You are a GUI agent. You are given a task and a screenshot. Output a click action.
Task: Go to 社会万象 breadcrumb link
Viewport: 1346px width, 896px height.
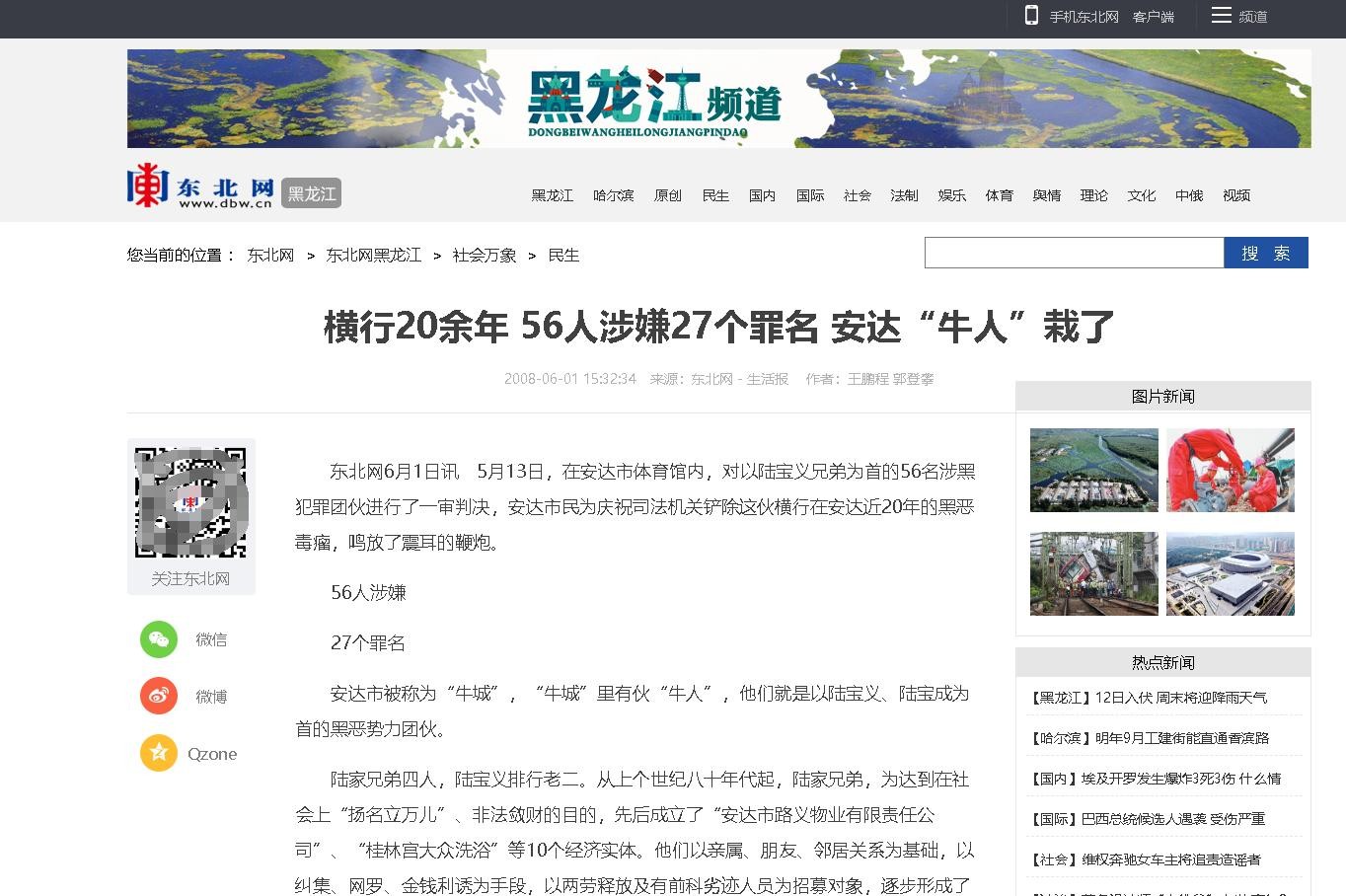point(485,256)
